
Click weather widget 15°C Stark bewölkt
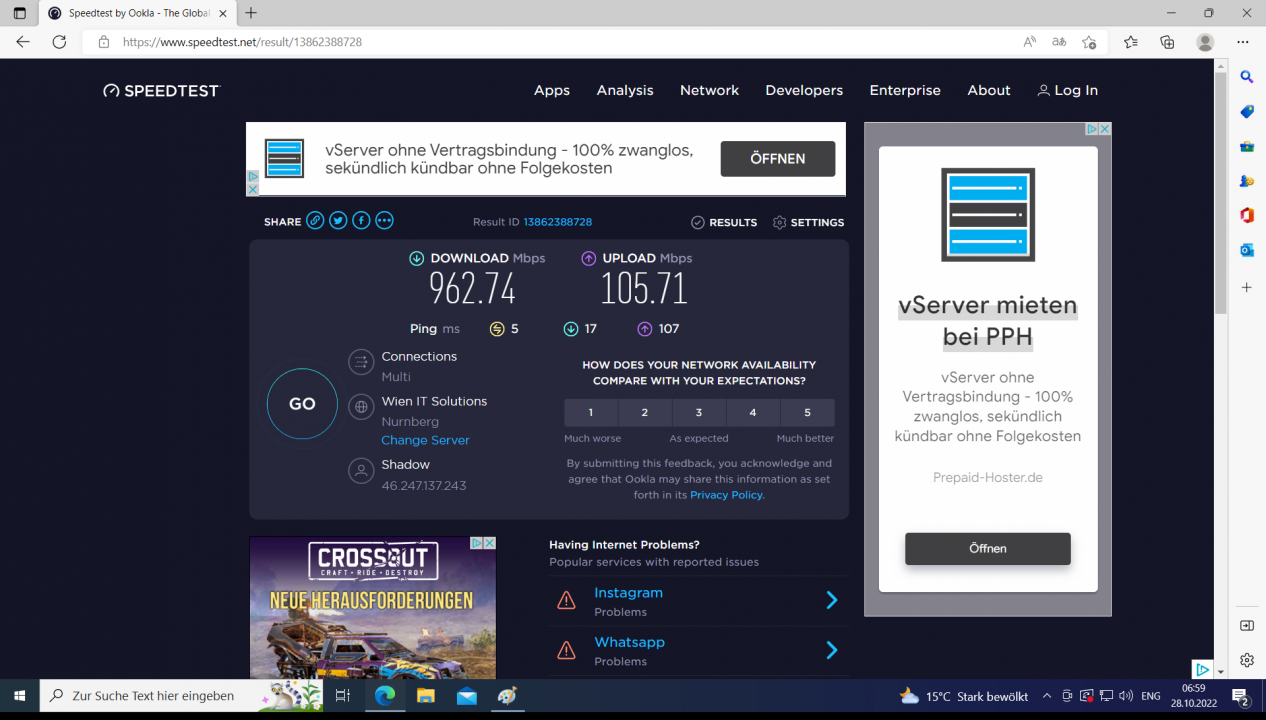click(x=963, y=696)
